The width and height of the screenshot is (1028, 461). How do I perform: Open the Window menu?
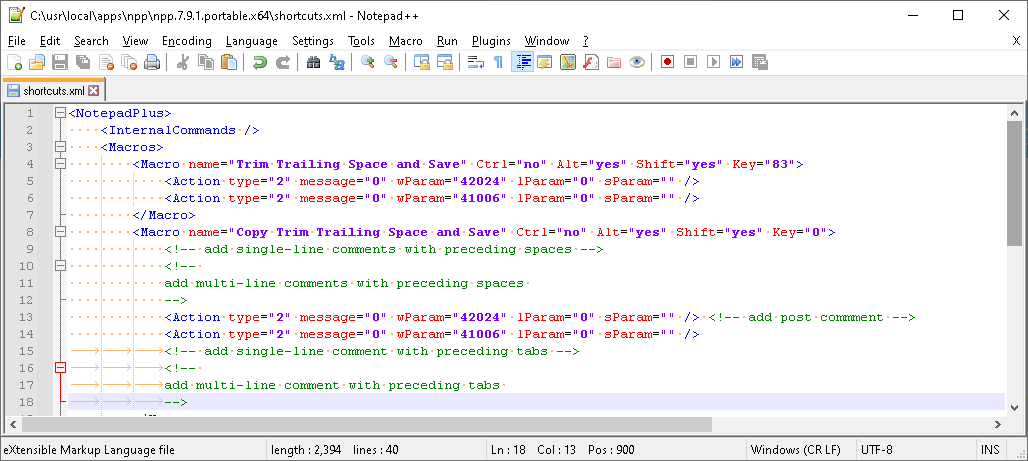click(547, 41)
